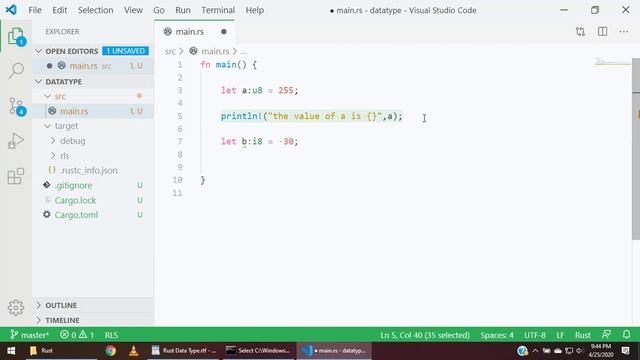
Task: Open the editor More Actions menu
Action: coord(624,31)
